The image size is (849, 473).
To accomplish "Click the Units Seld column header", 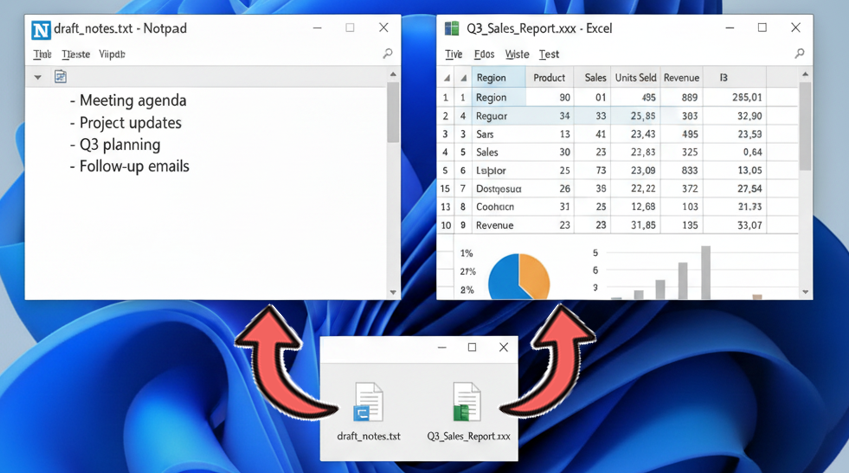I will (635, 78).
